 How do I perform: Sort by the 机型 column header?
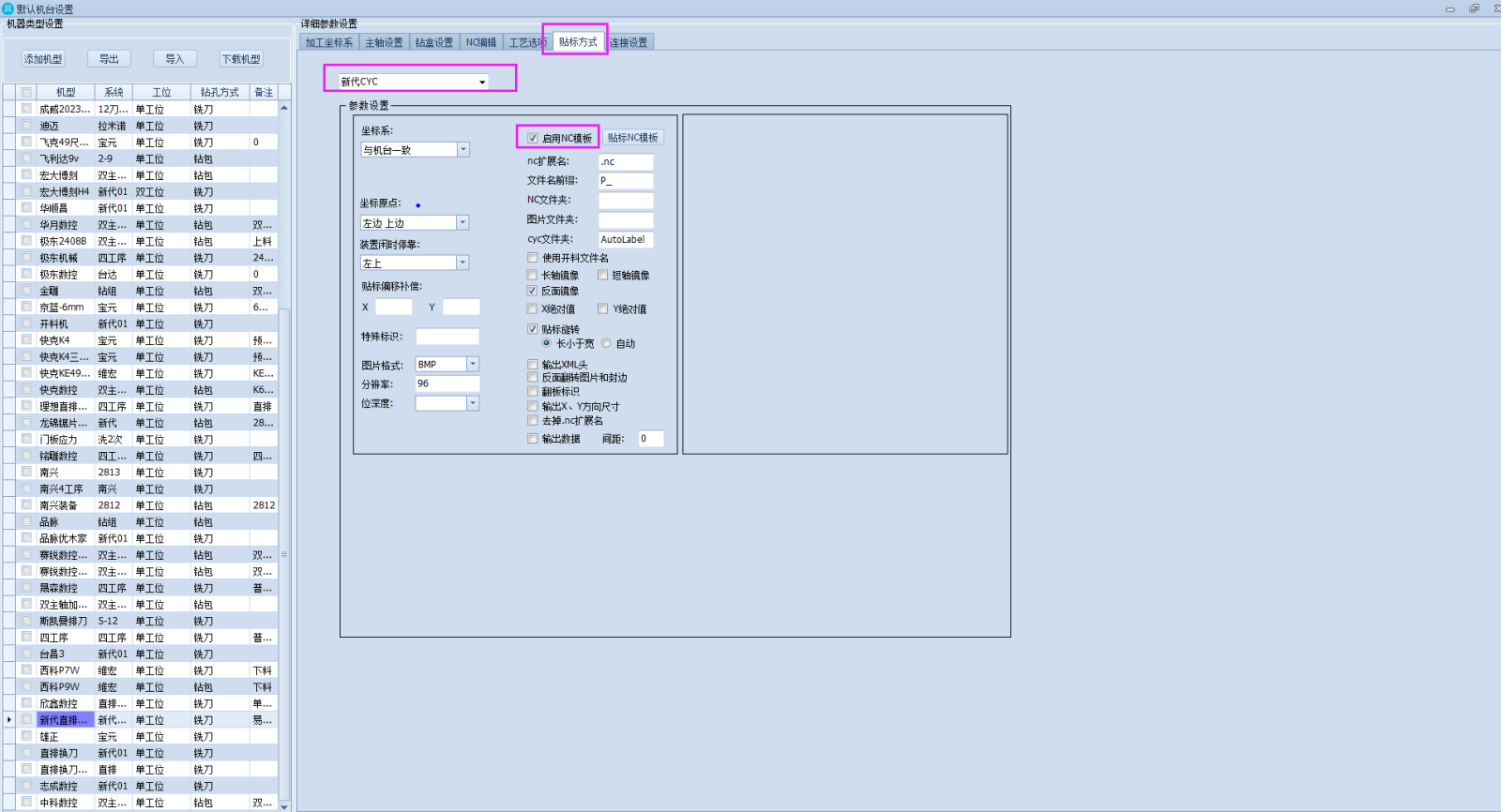(66, 92)
